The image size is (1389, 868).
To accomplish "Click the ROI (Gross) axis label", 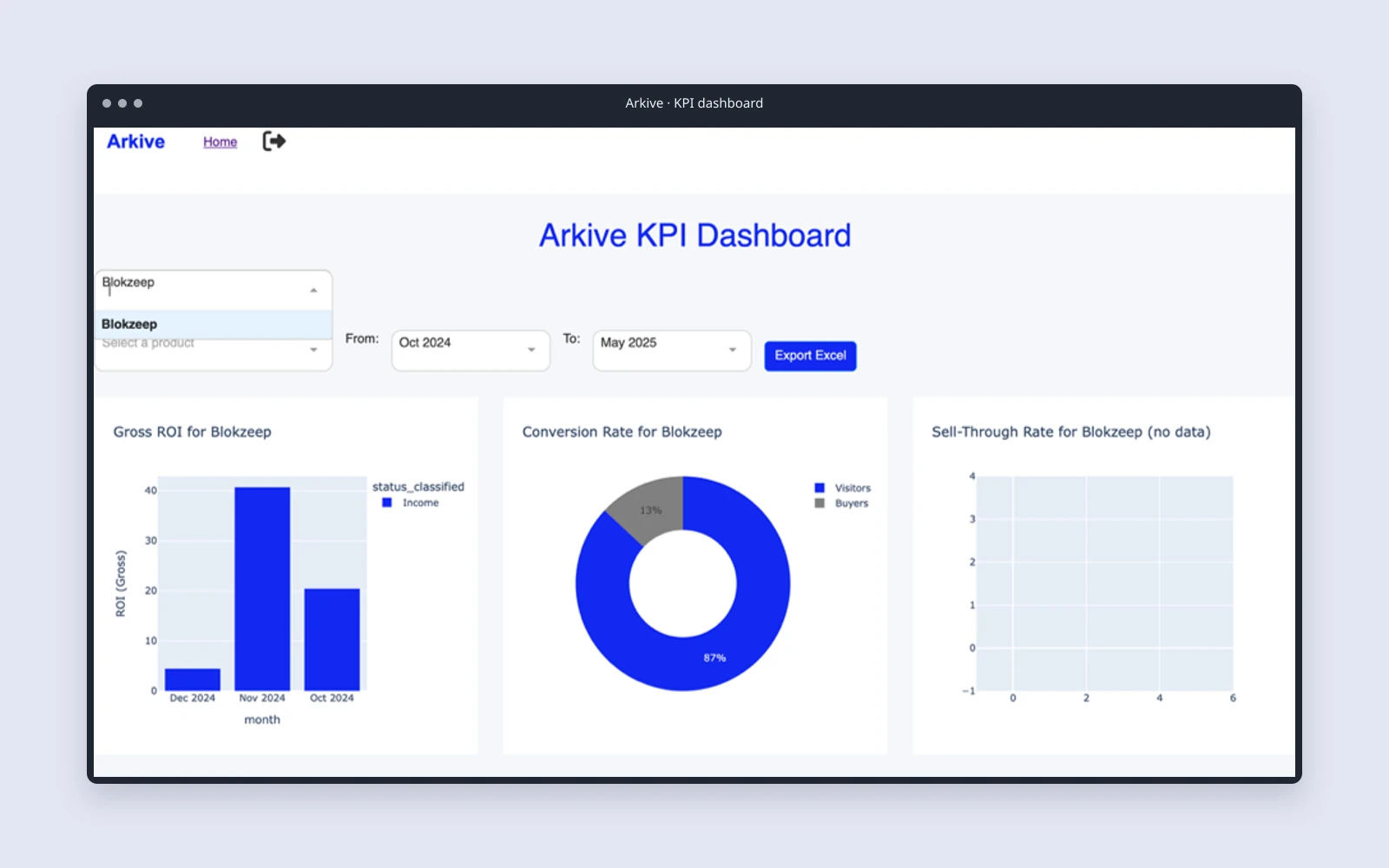I will coord(121,583).
